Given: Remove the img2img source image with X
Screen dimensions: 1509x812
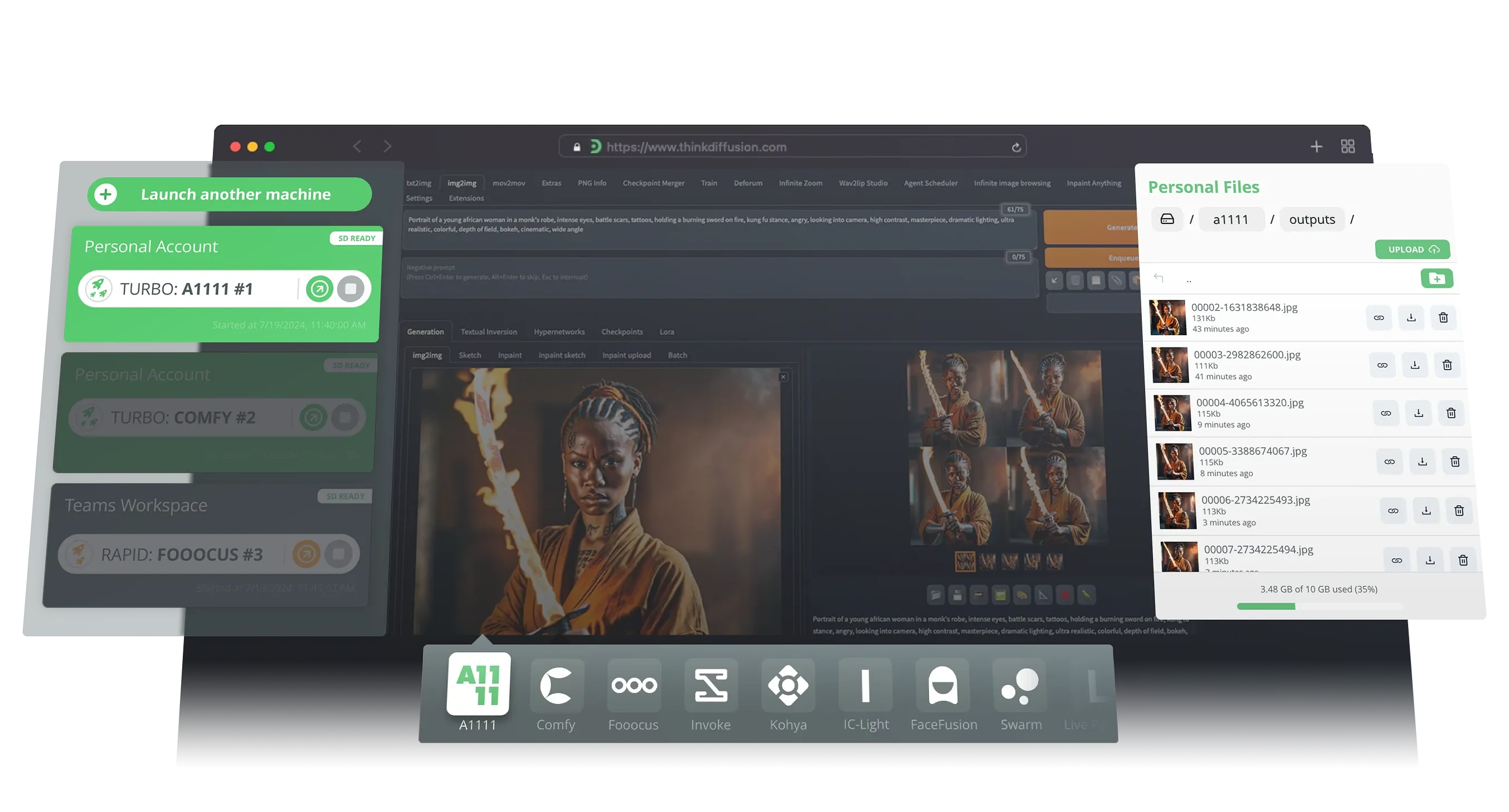Looking at the screenshot, I should tap(783, 377).
